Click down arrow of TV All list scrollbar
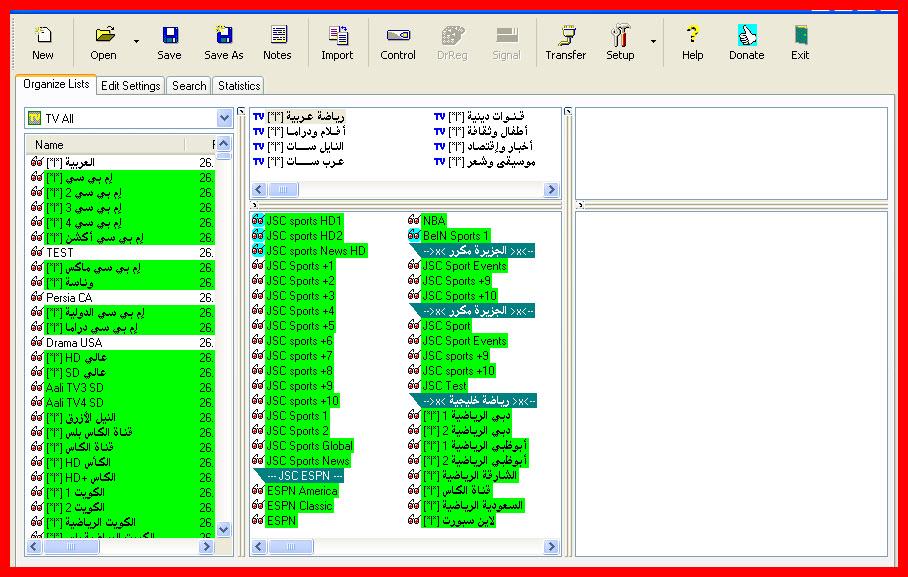 click(x=224, y=529)
